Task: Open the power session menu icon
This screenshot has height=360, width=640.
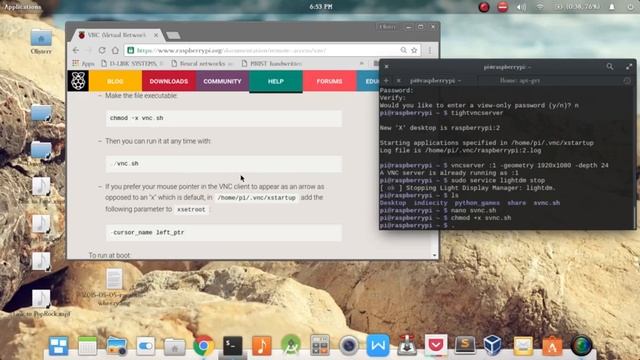Action: click(x=630, y=7)
